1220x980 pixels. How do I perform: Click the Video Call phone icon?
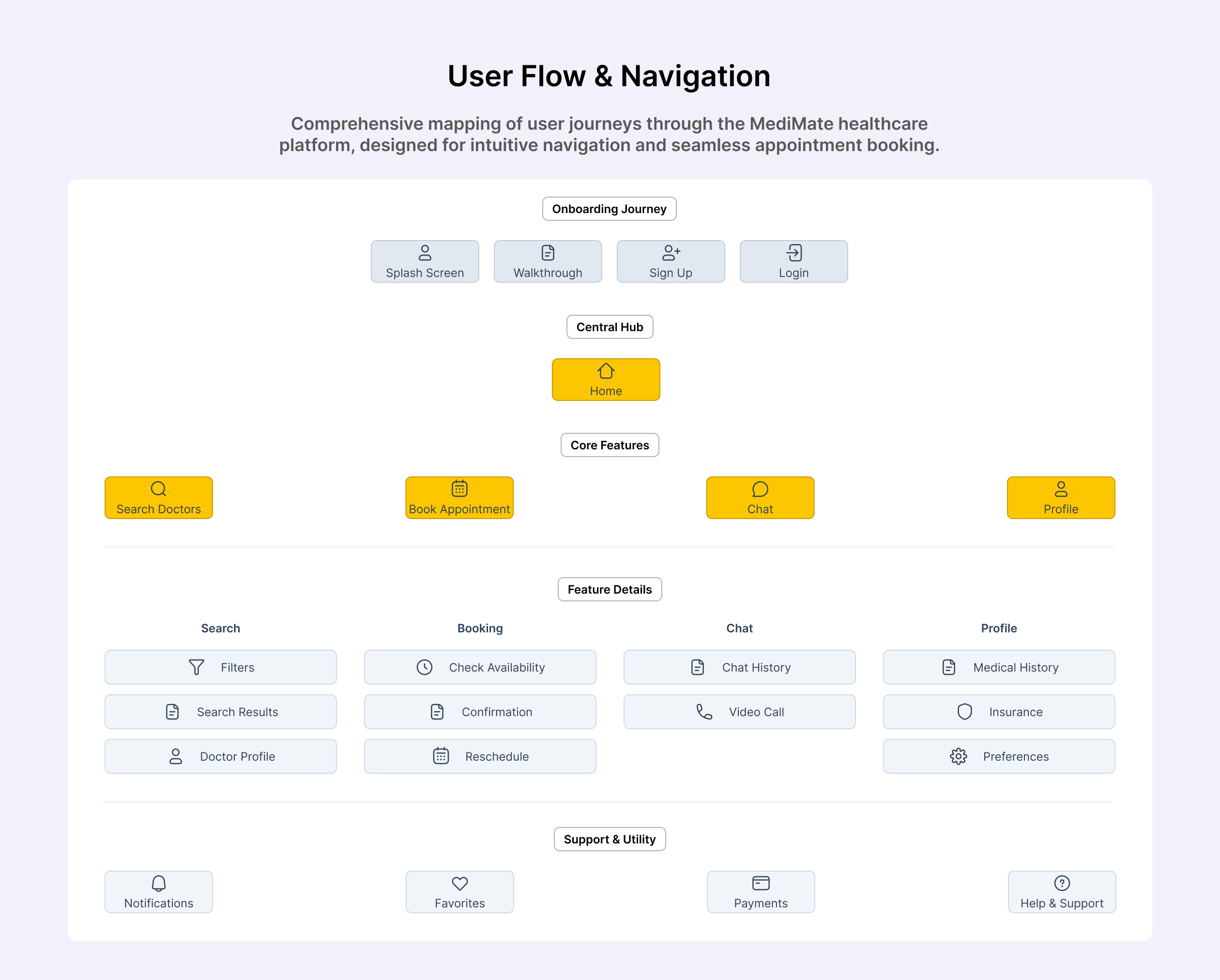coord(704,712)
